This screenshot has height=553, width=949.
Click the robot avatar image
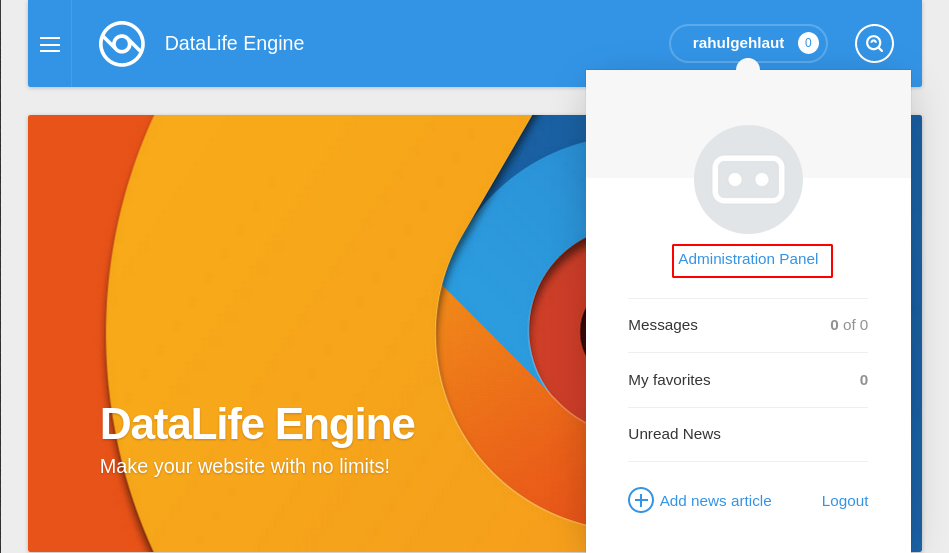pos(748,180)
